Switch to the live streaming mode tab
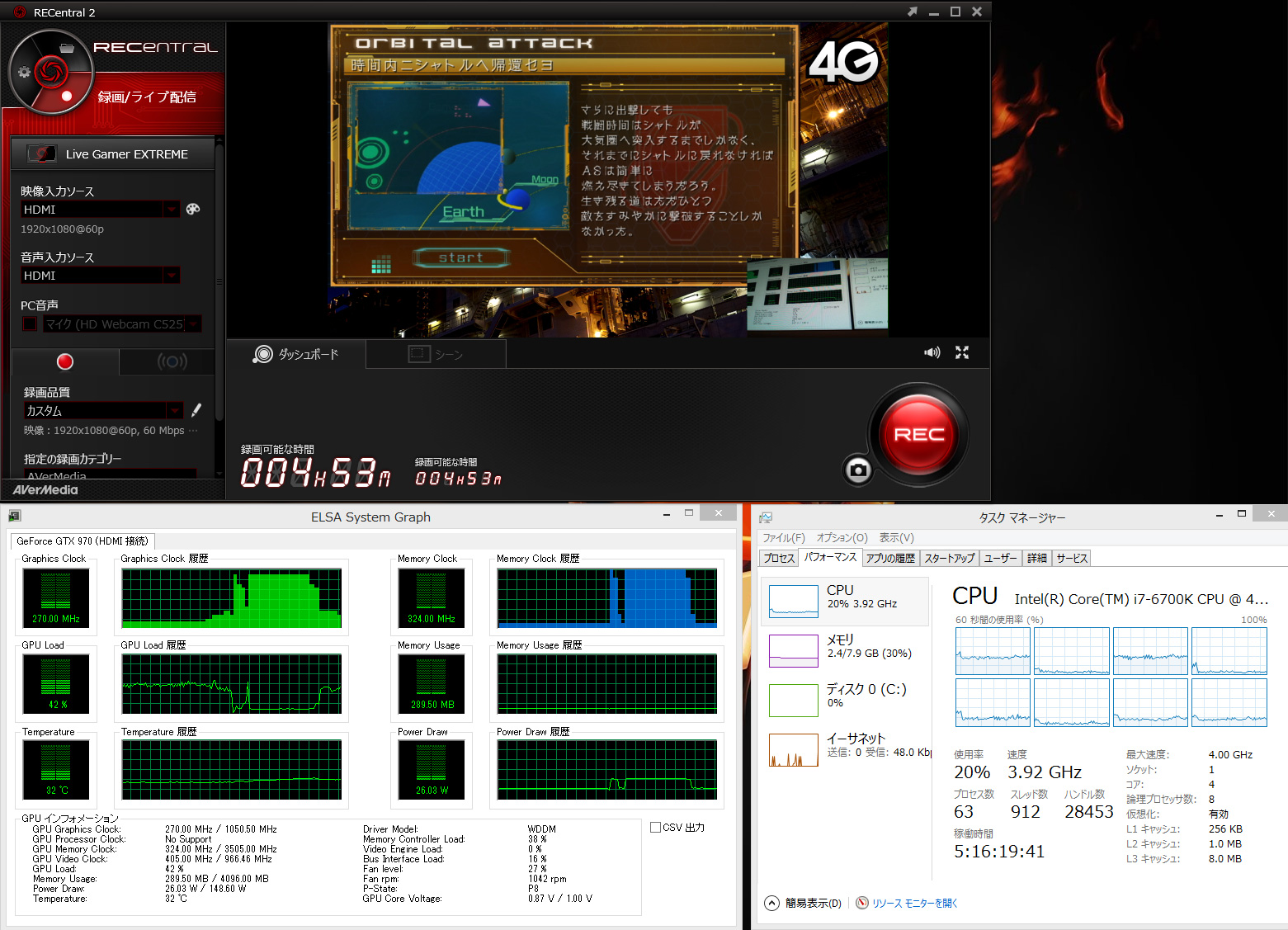1288x930 pixels. pyautogui.click(x=172, y=361)
